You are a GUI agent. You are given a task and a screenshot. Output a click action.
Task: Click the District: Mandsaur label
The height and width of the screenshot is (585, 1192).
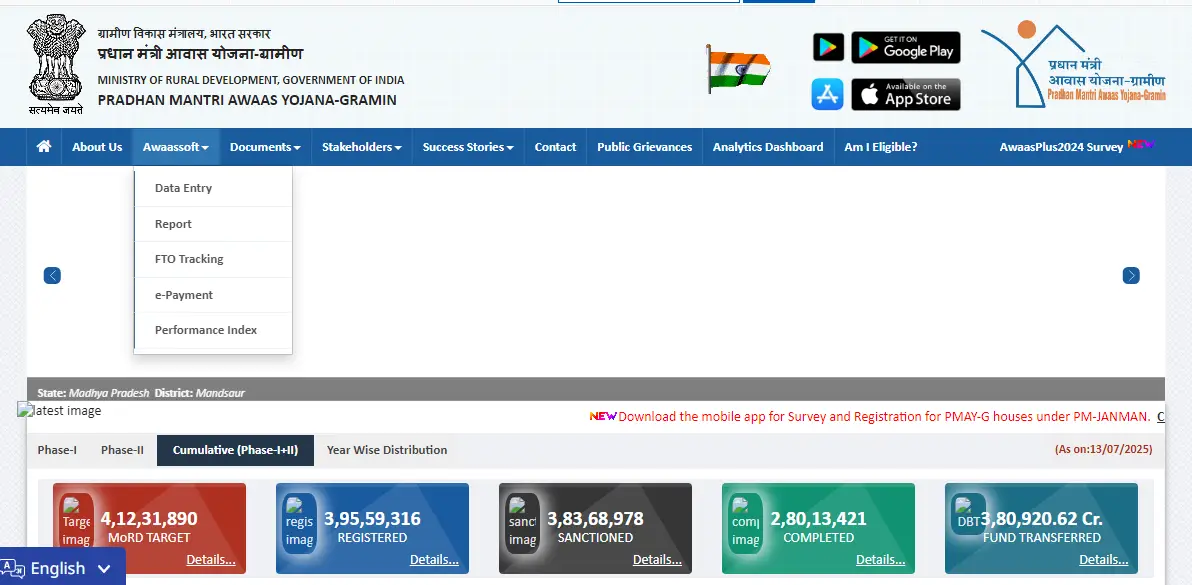coord(199,394)
